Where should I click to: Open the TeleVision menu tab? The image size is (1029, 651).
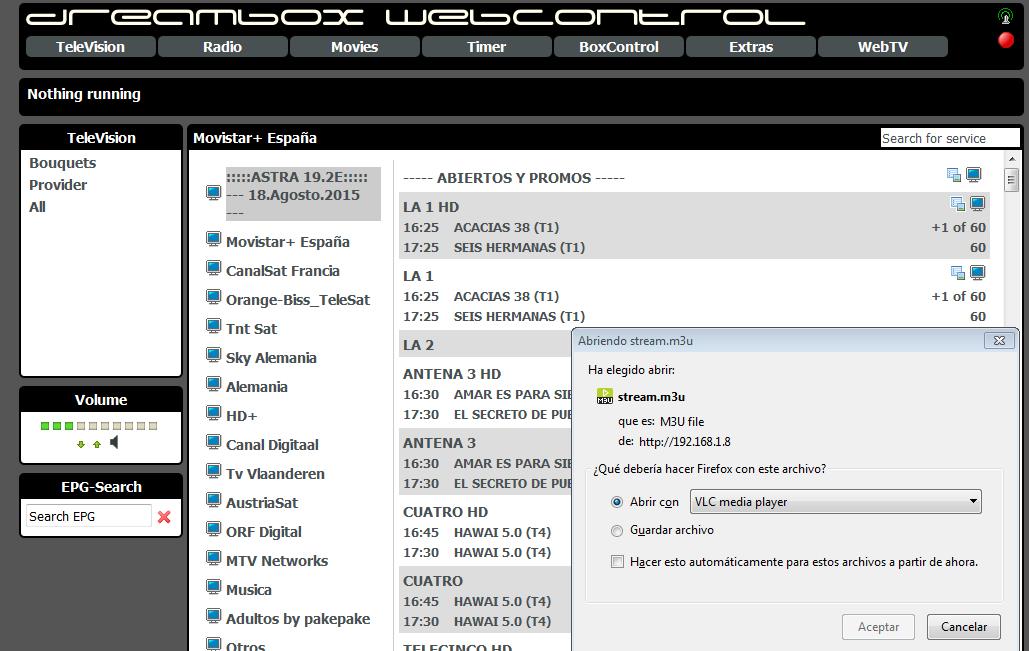91,47
